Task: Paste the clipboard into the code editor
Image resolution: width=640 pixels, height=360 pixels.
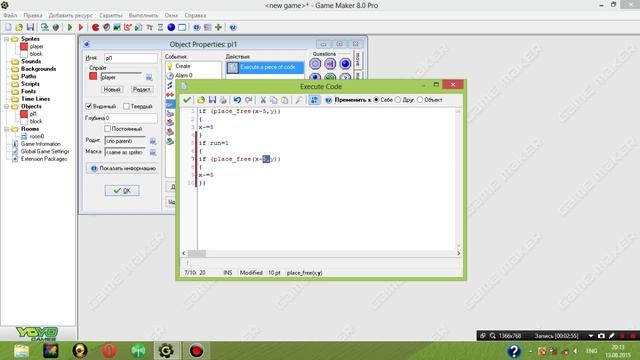Action: (284, 100)
